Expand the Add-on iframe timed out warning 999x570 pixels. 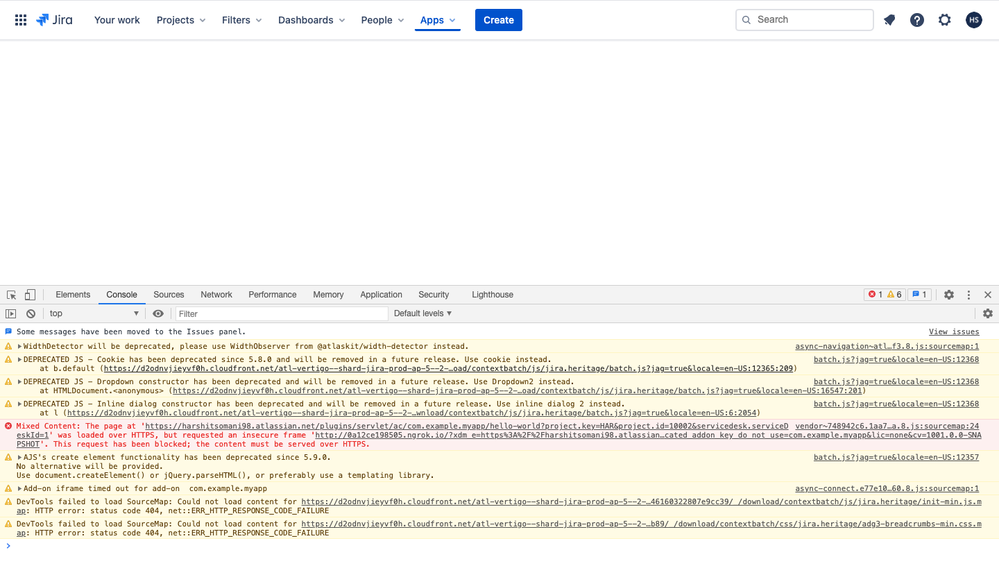click(19, 488)
